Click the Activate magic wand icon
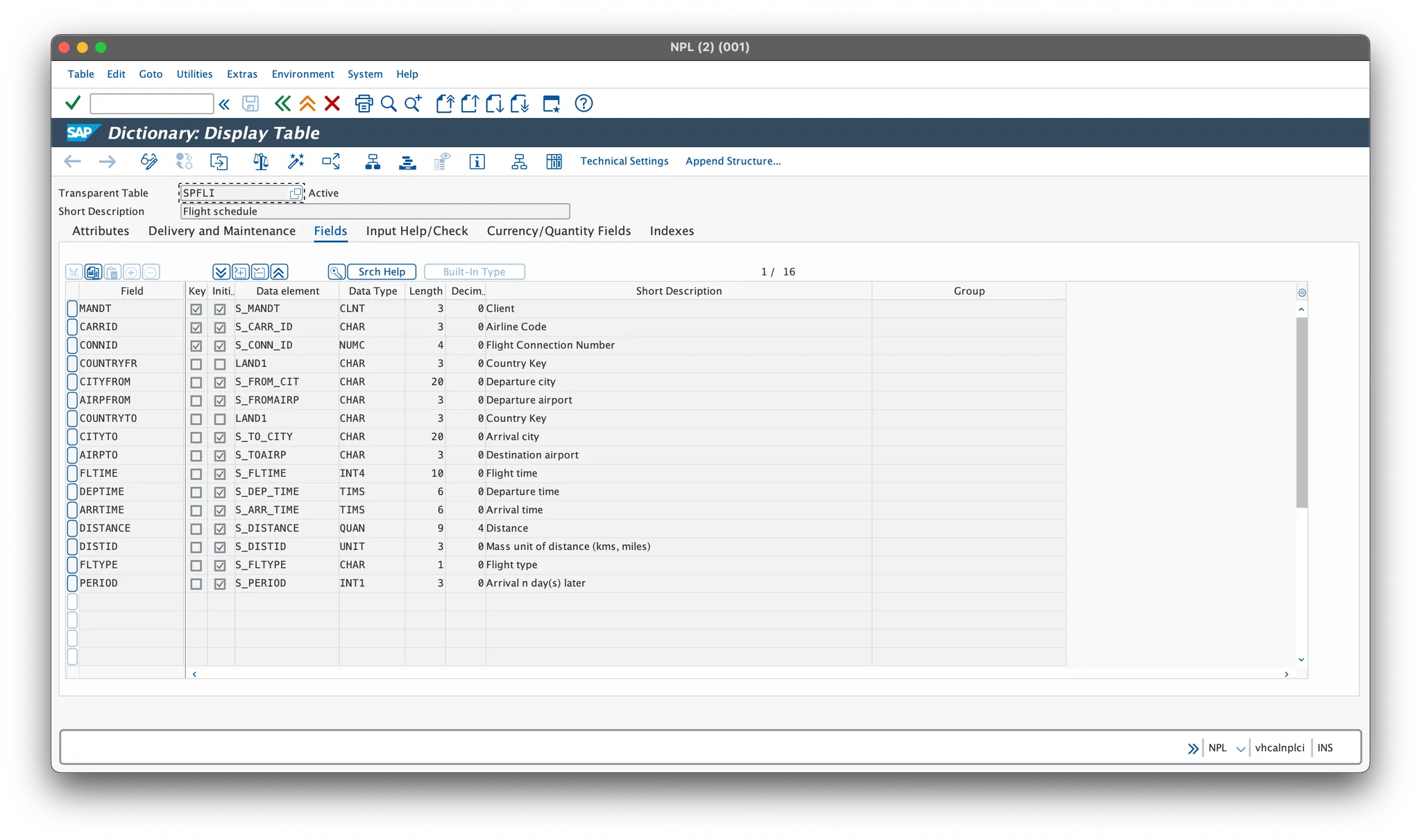The height and width of the screenshot is (840, 1421). 296,162
